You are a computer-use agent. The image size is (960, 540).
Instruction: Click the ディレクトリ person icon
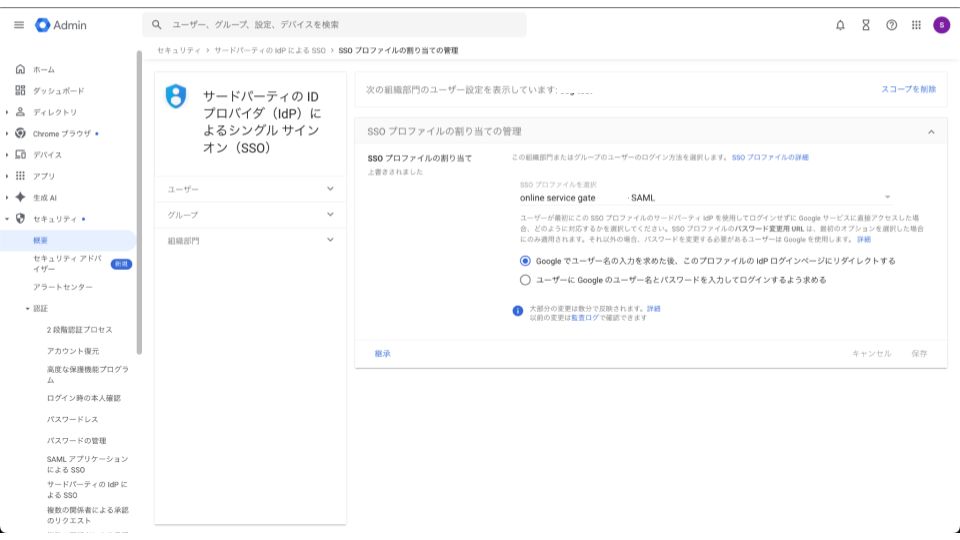point(20,112)
